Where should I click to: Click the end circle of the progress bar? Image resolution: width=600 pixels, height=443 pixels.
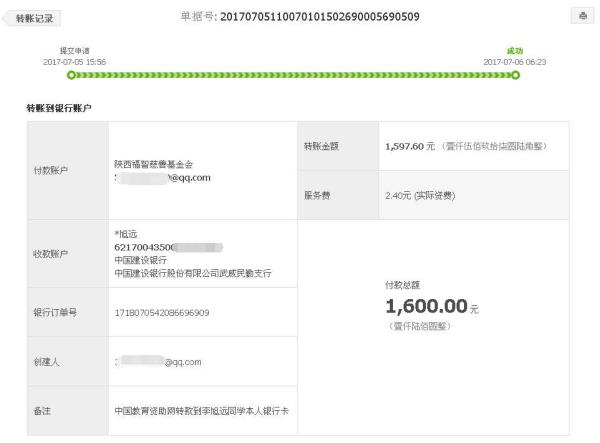click(x=515, y=75)
